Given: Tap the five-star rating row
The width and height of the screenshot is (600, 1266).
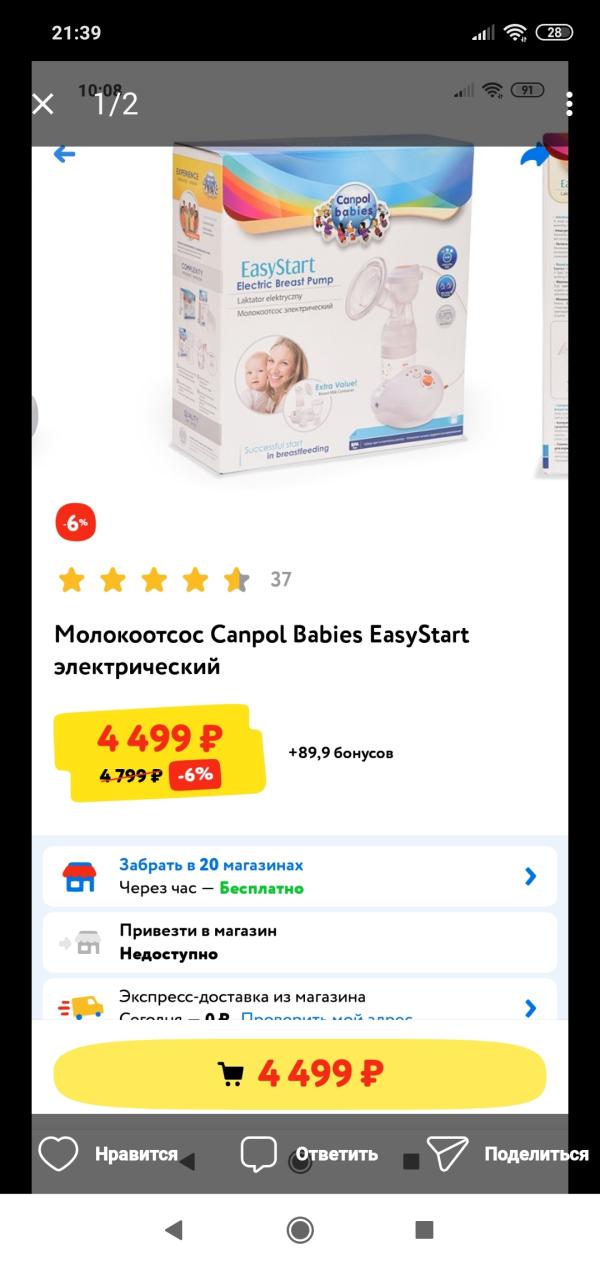Looking at the screenshot, I should pyautogui.click(x=153, y=579).
